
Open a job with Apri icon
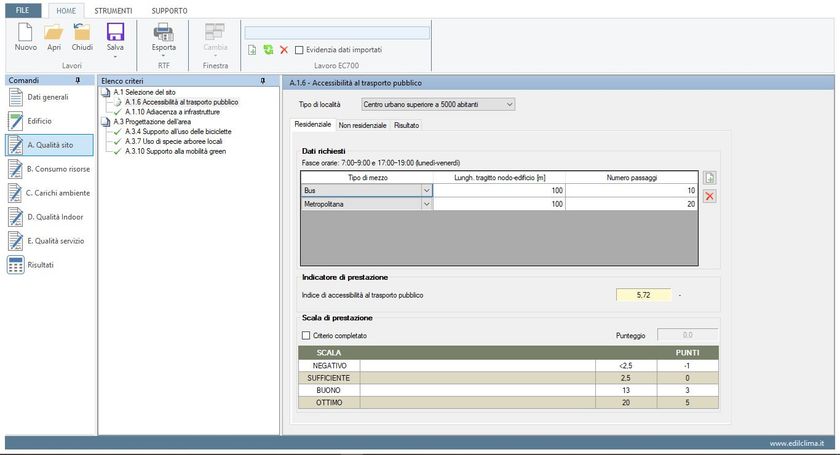pos(54,32)
